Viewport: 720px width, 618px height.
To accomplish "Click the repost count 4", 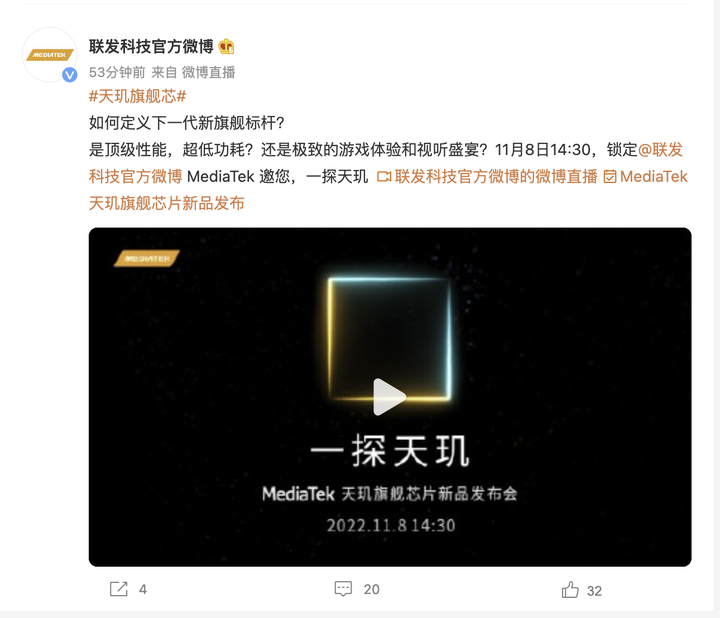I will 143,590.
